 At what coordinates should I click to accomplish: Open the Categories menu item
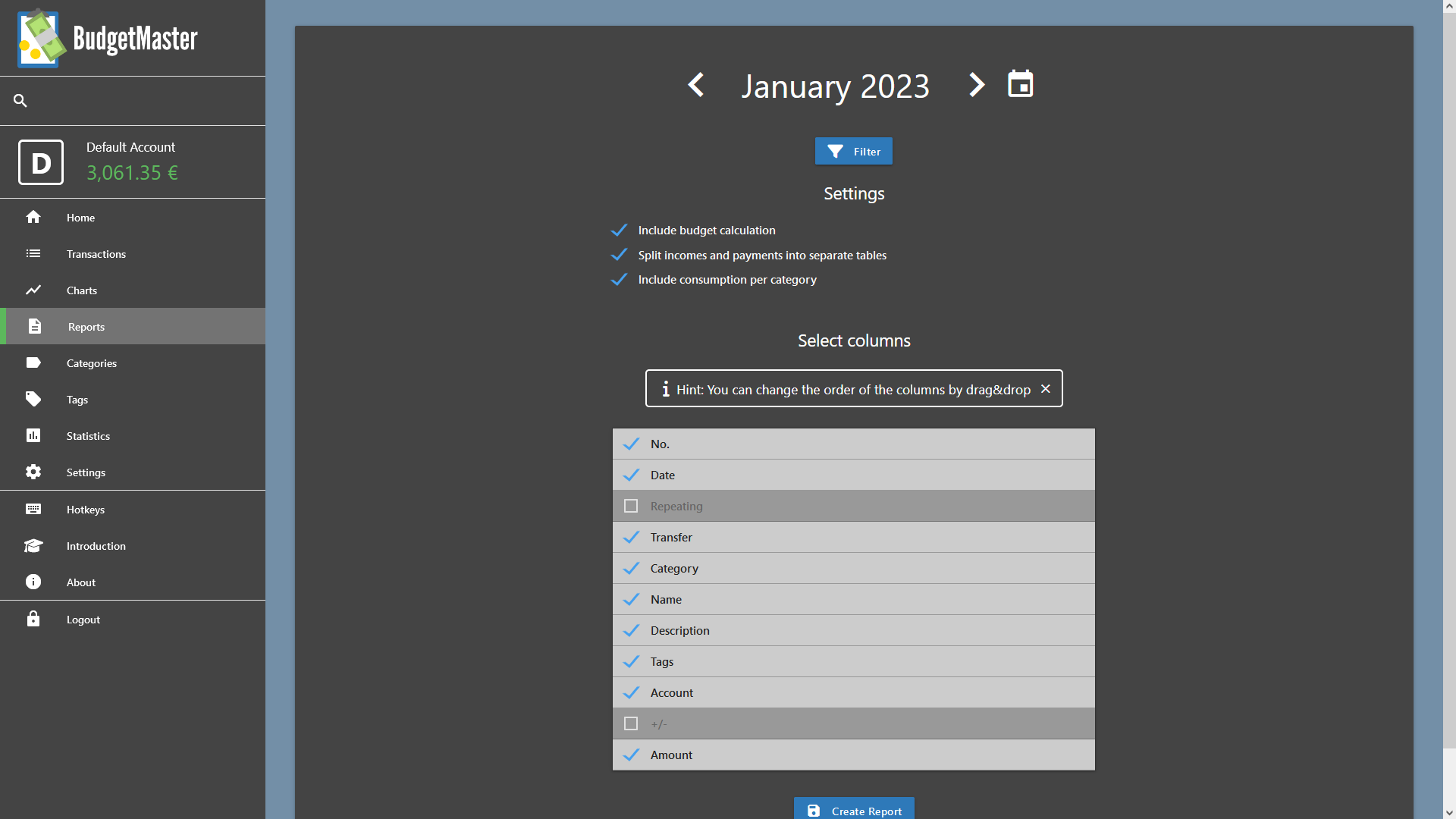pyautogui.click(x=133, y=362)
